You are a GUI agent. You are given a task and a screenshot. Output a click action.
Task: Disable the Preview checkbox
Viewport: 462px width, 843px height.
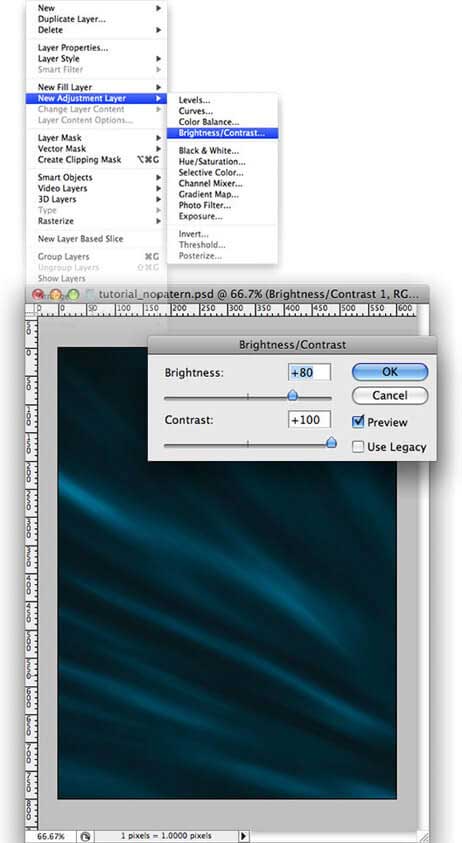[x=358, y=422]
